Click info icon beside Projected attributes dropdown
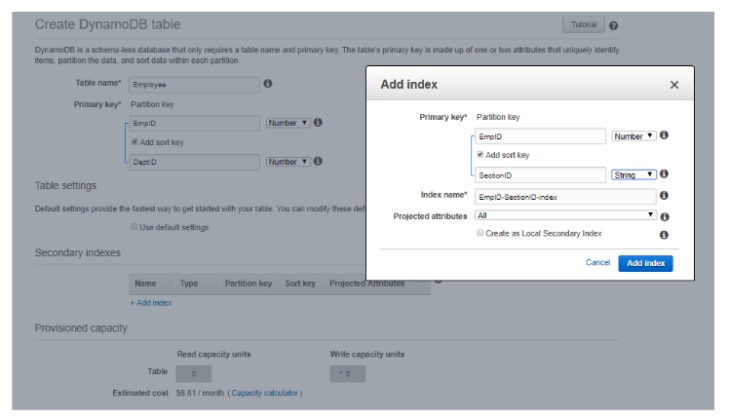 [x=664, y=216]
